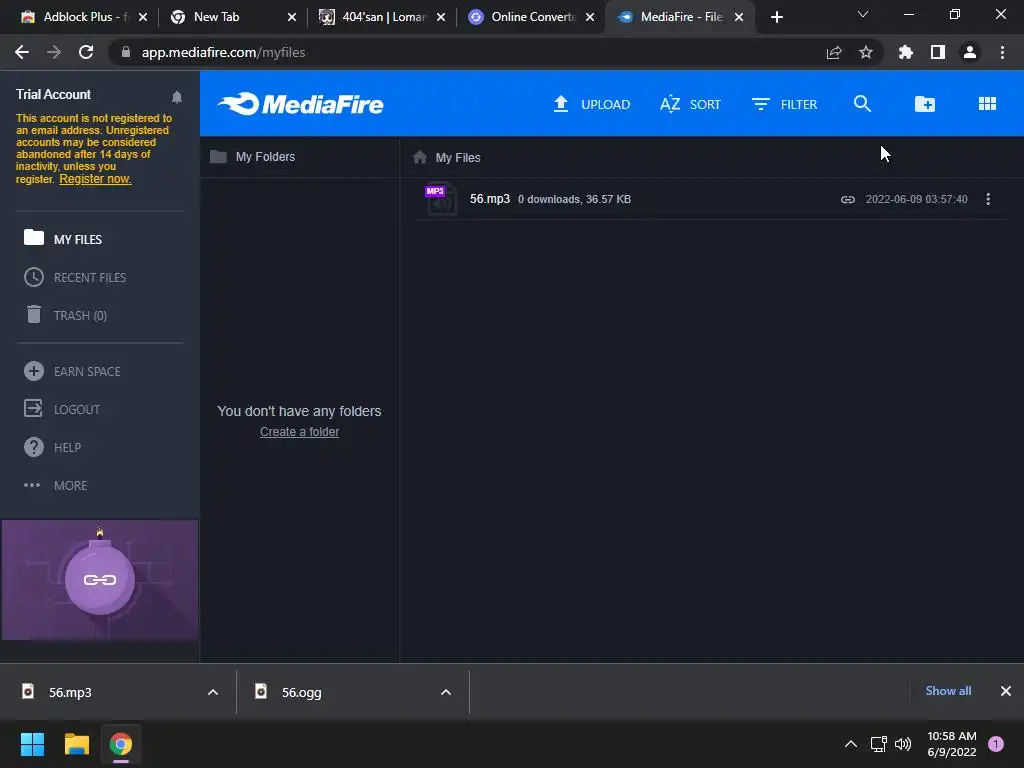1024x768 pixels.
Task: Click the lock site info icon
Action: point(126,52)
